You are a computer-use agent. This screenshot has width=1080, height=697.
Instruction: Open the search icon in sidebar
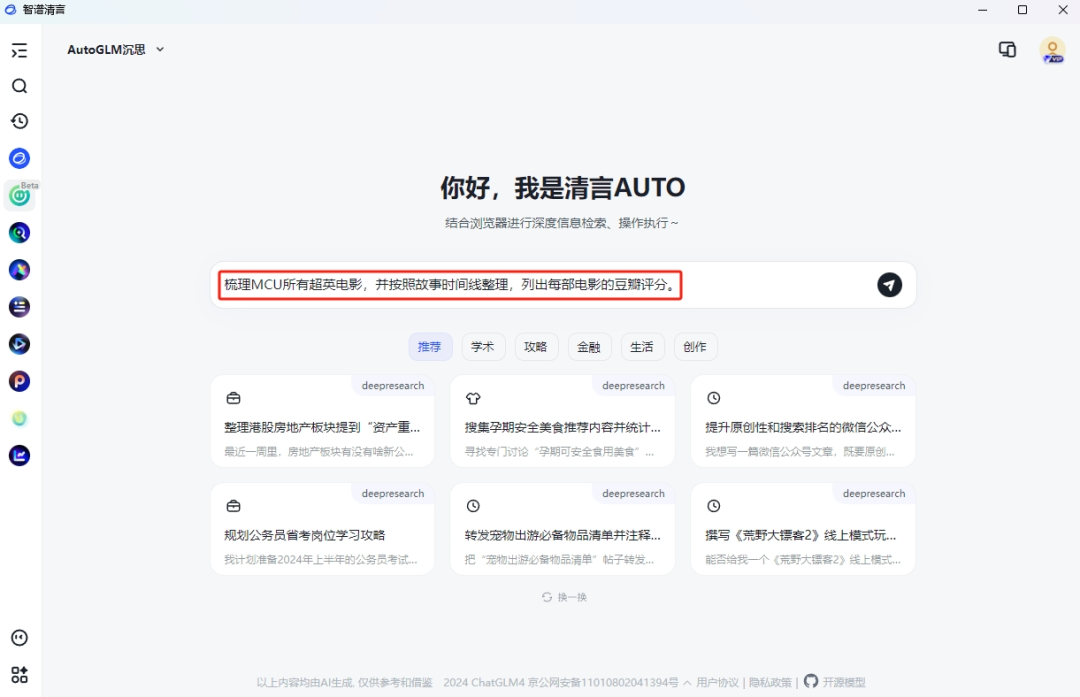(x=19, y=86)
